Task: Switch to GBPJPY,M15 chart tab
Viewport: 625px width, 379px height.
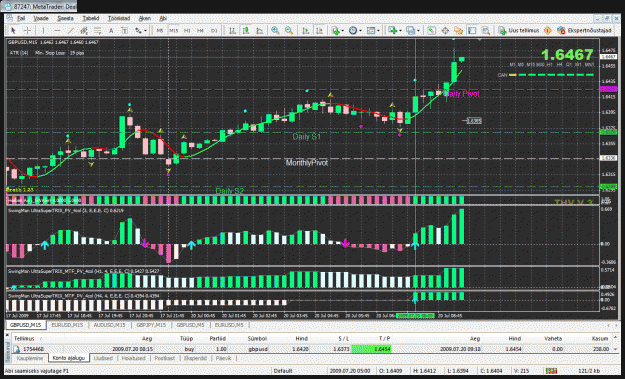Action: click(151, 325)
